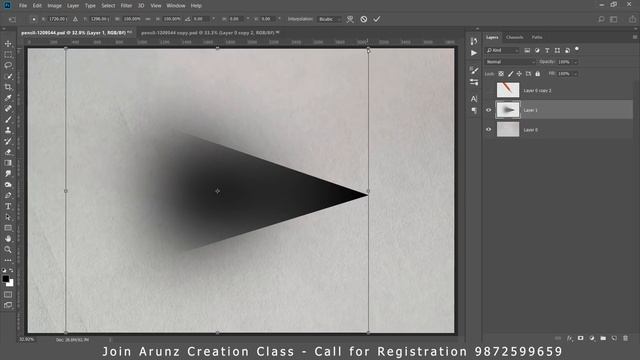Select the Path Selection tool

[8, 217]
